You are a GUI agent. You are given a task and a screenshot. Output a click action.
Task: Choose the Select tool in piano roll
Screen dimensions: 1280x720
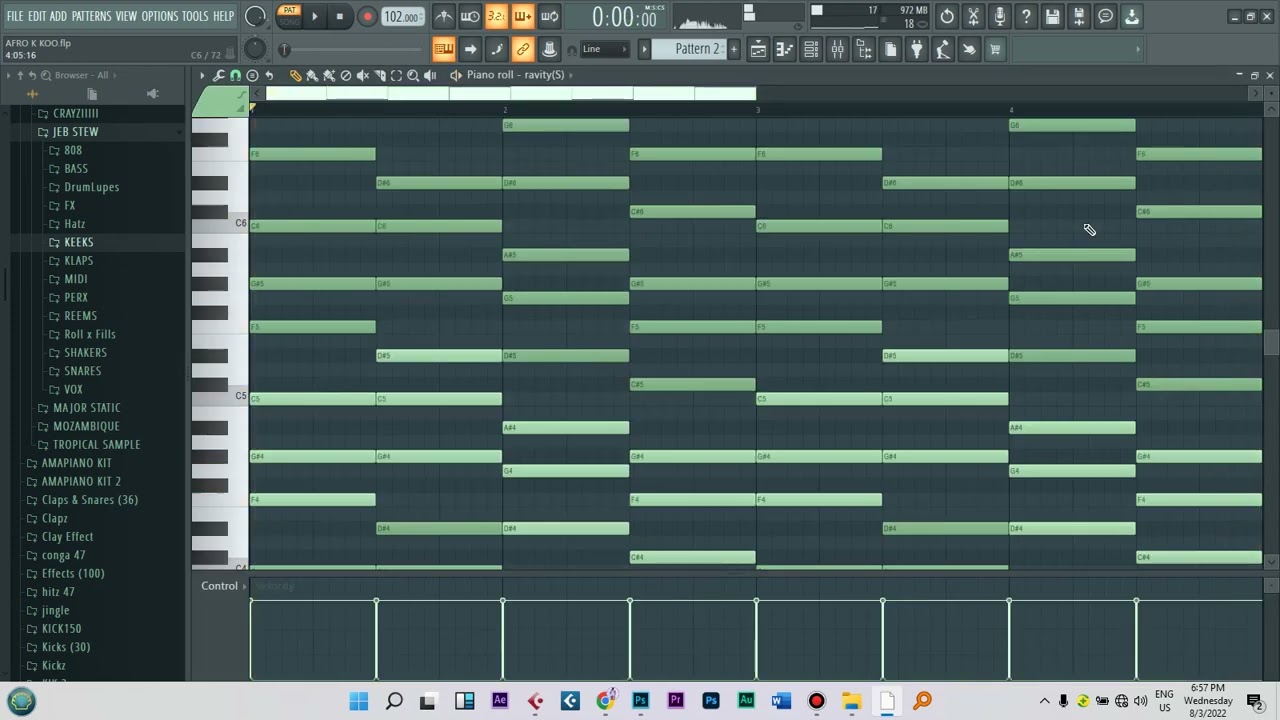pos(396,75)
